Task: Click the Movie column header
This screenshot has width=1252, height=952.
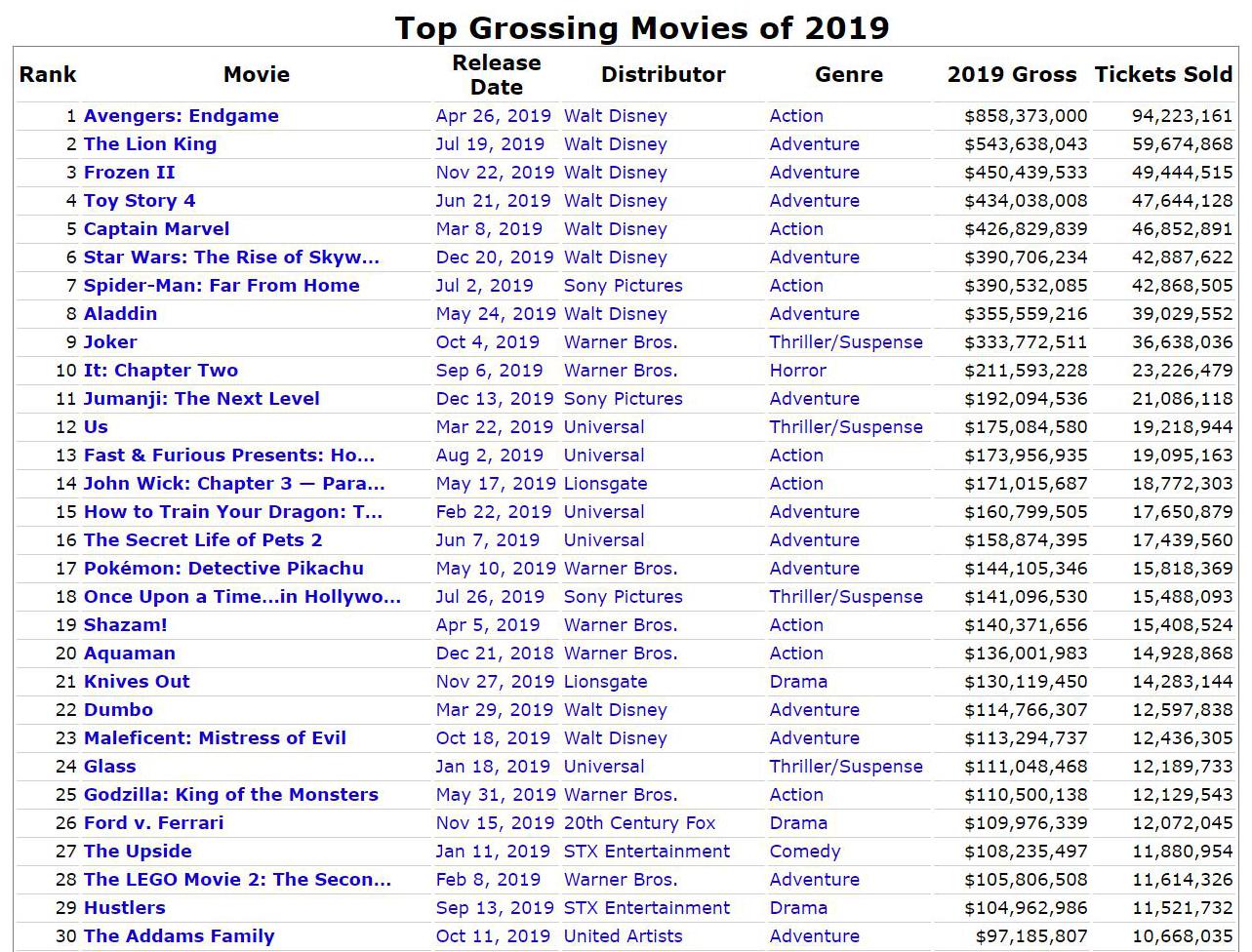Action: [257, 74]
